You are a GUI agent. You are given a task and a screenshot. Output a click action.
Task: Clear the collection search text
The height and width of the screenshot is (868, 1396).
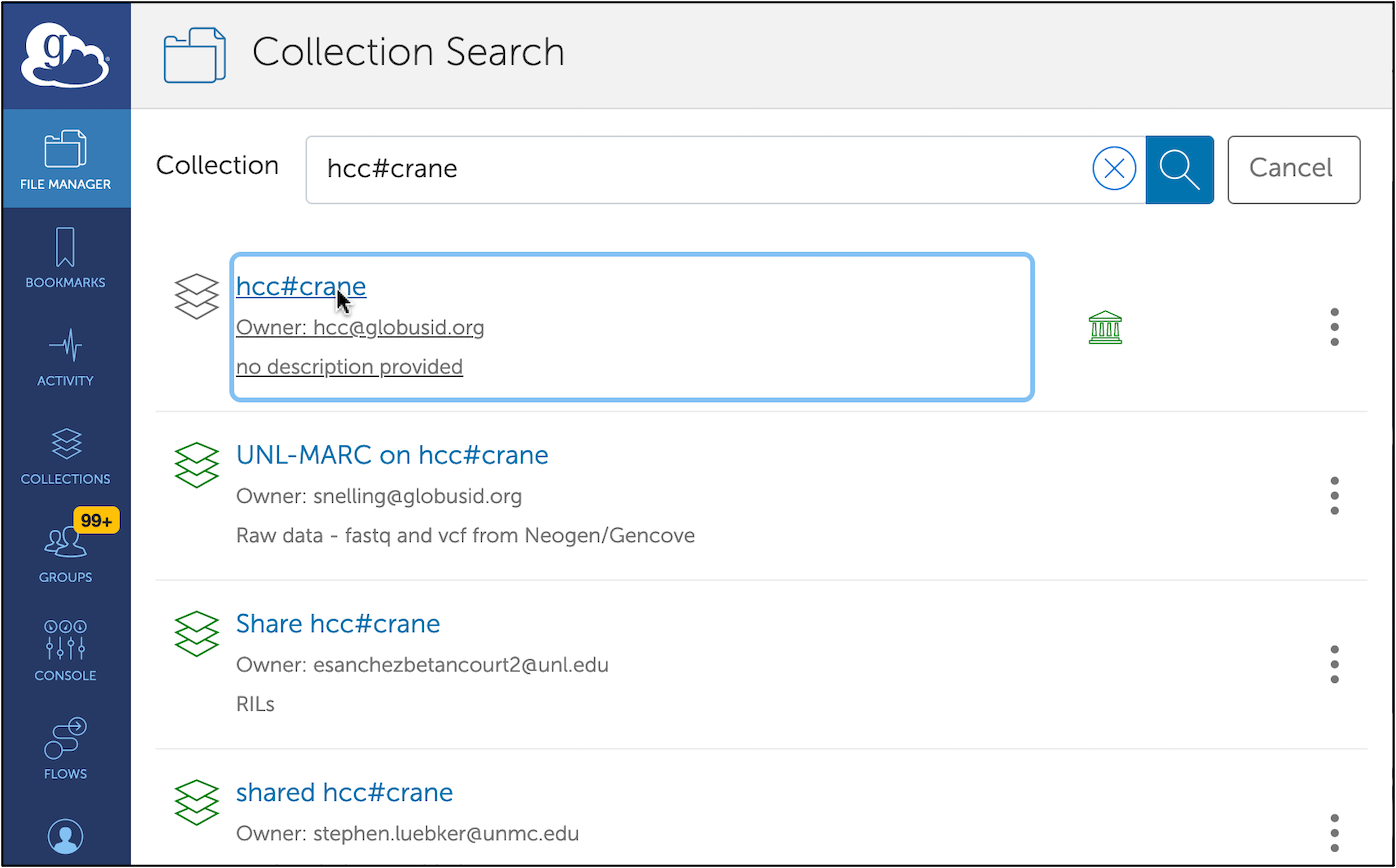click(1114, 169)
